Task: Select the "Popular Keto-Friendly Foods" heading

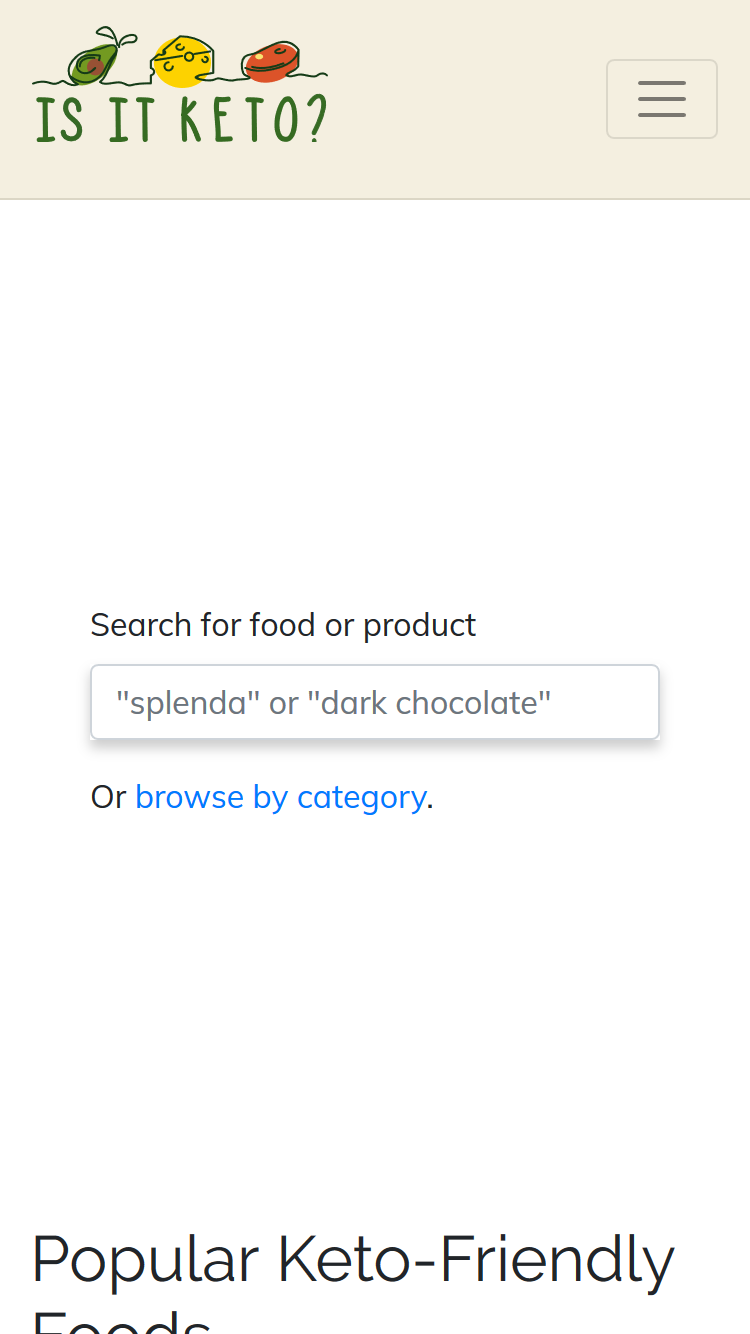Action: pyautogui.click(x=353, y=1281)
